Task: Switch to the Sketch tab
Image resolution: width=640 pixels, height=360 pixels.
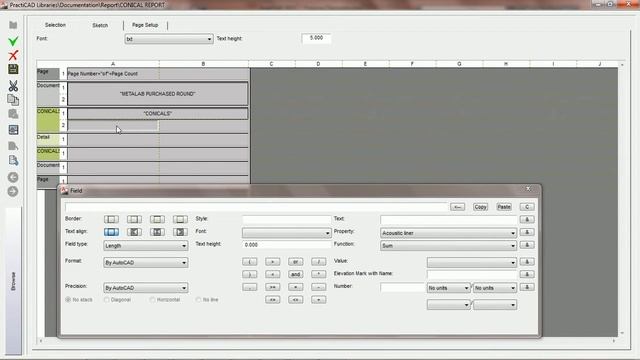Action: [x=100, y=25]
